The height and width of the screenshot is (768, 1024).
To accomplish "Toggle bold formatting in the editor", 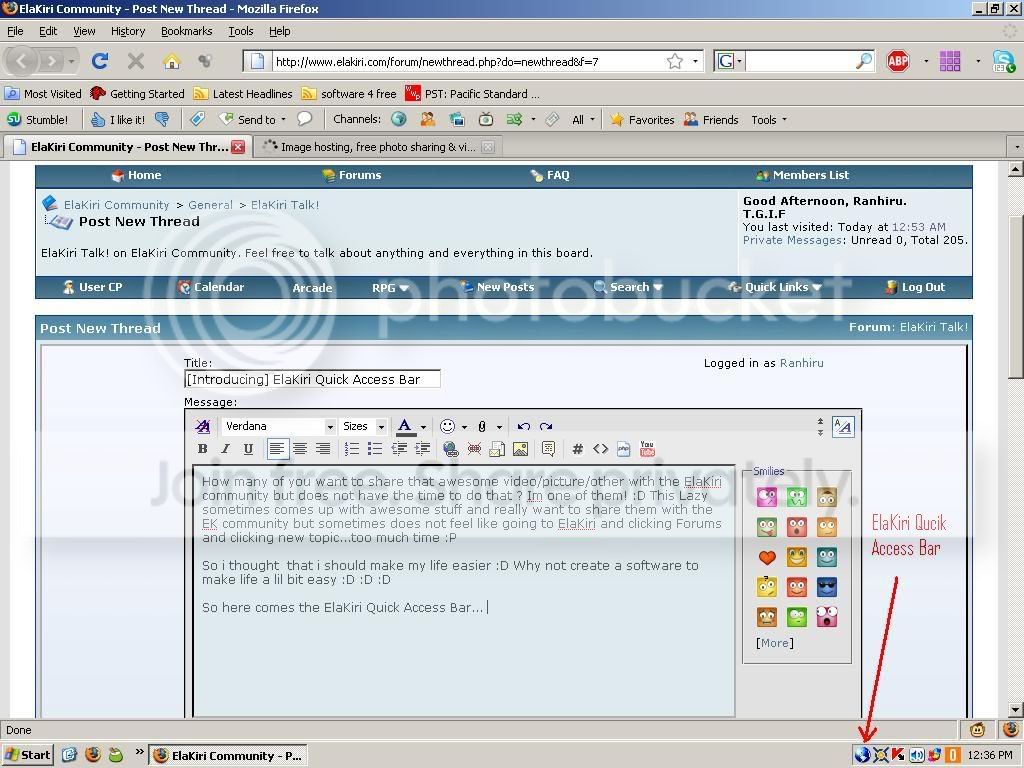I will click(202, 449).
